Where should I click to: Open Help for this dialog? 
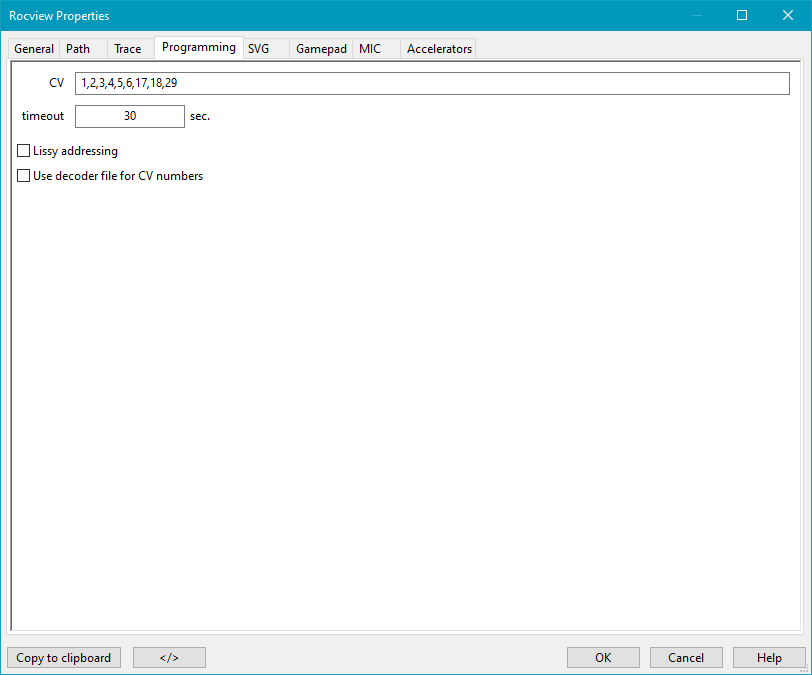[769, 658]
